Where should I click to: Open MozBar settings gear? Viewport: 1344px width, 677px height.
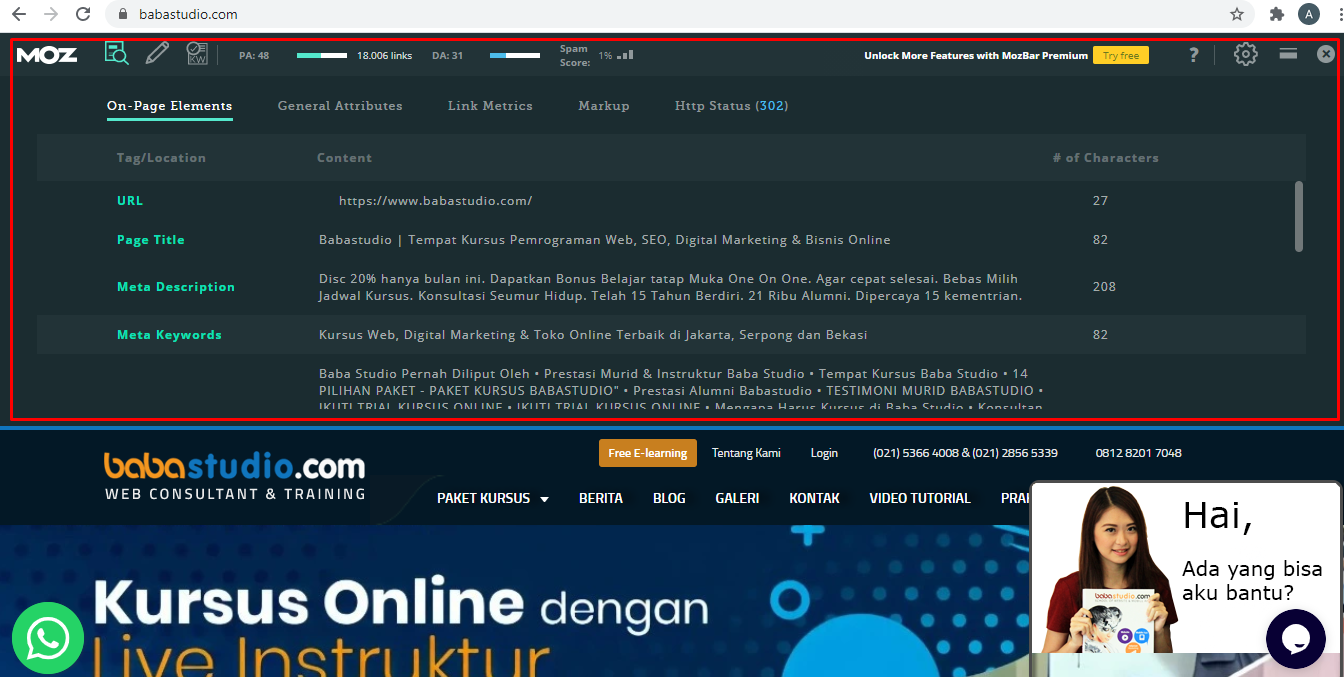pyautogui.click(x=1245, y=54)
